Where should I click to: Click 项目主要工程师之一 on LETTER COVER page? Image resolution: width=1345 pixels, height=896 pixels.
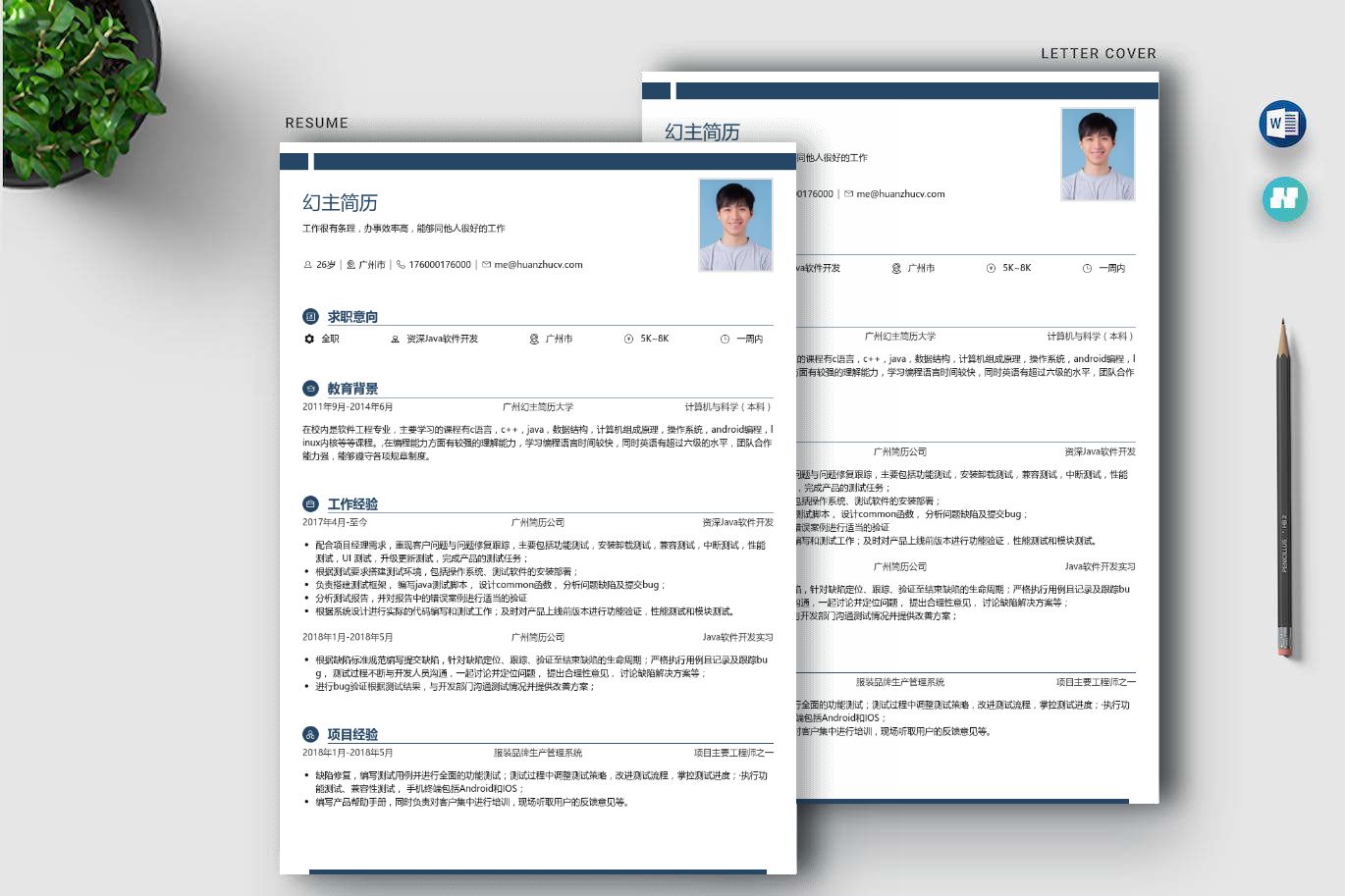click(x=1096, y=682)
